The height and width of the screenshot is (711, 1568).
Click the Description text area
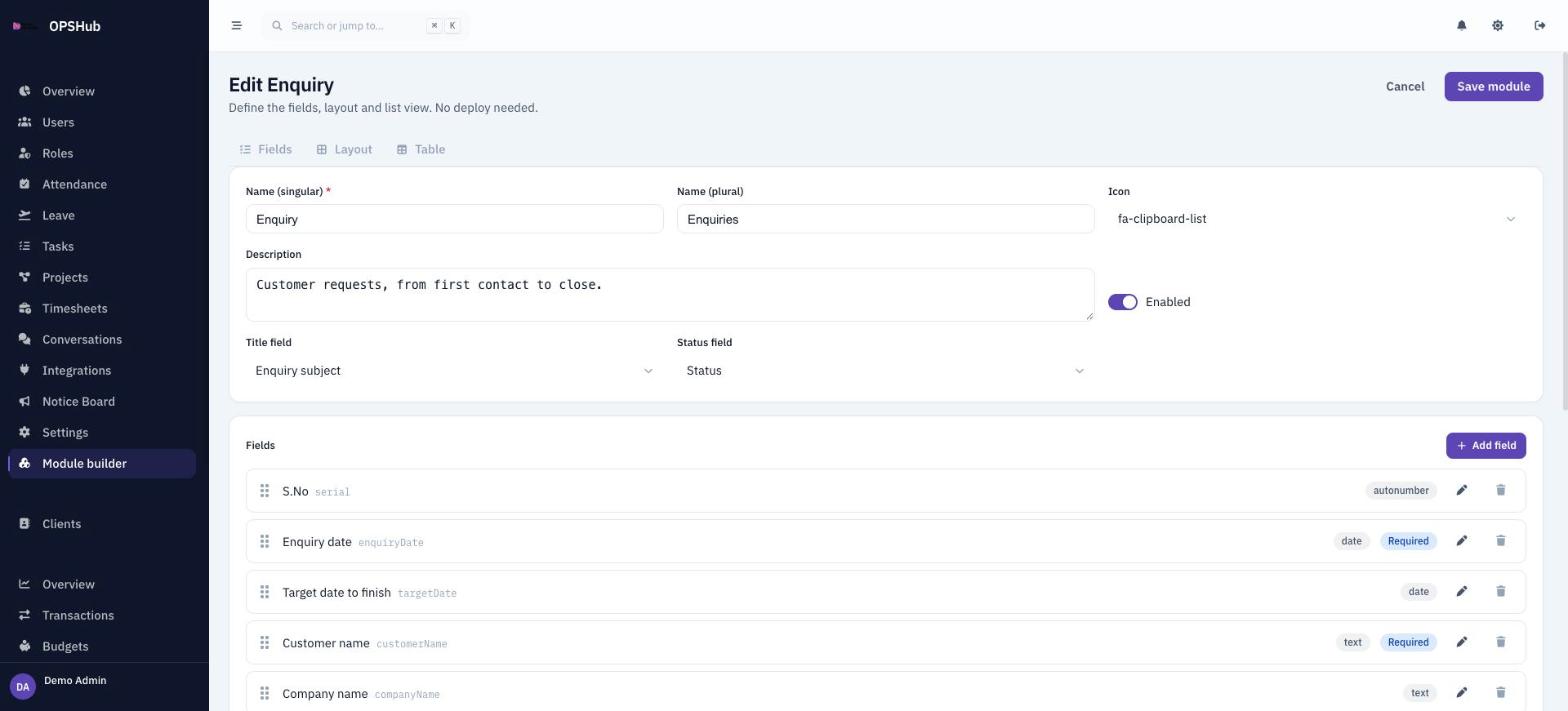point(669,295)
